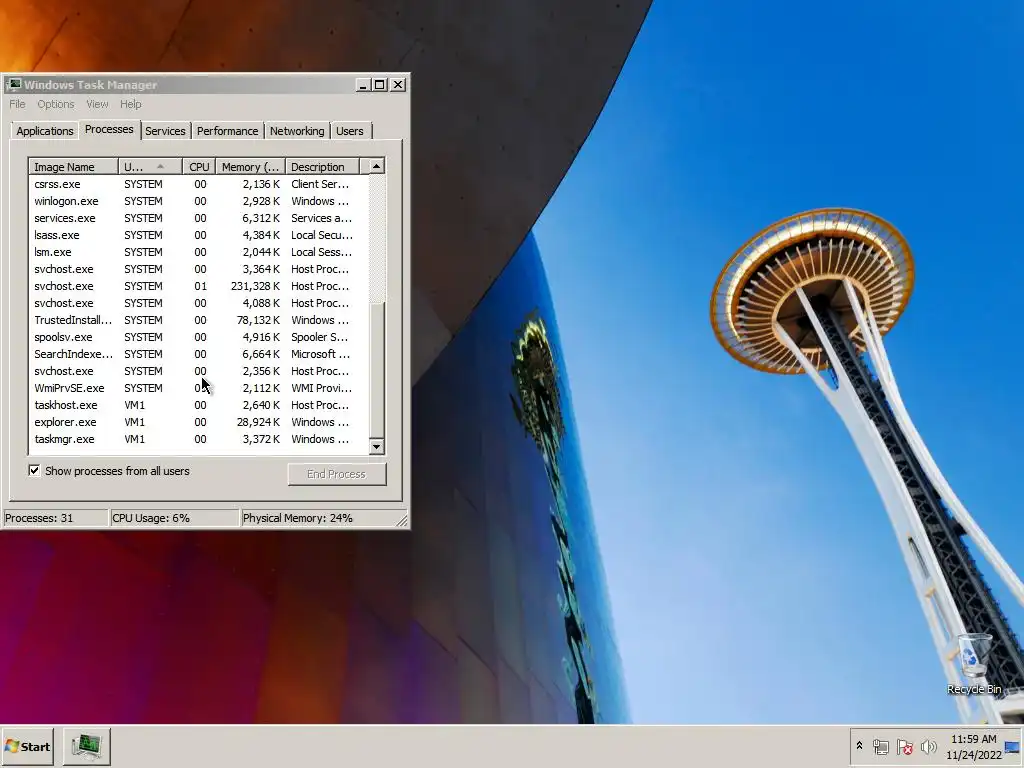Select the taskmgr.exe process row
Image resolution: width=1024 pixels, height=768 pixels.
[199, 439]
